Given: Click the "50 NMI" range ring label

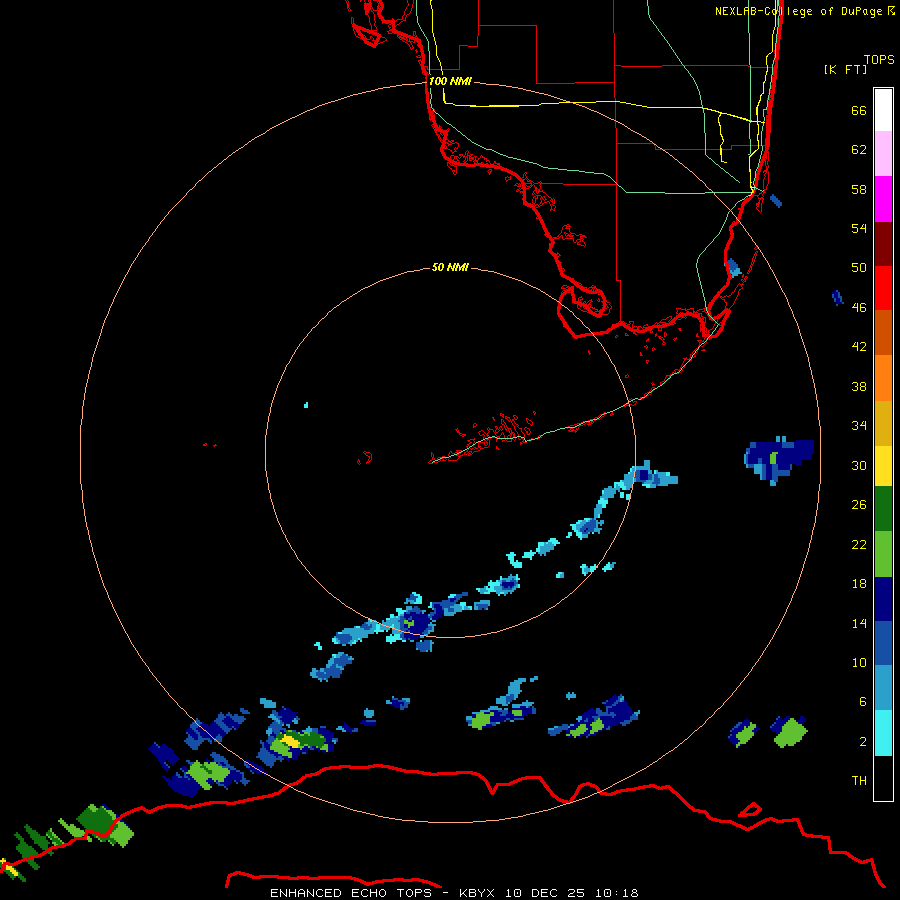Looking at the screenshot, I should (x=450, y=267).
